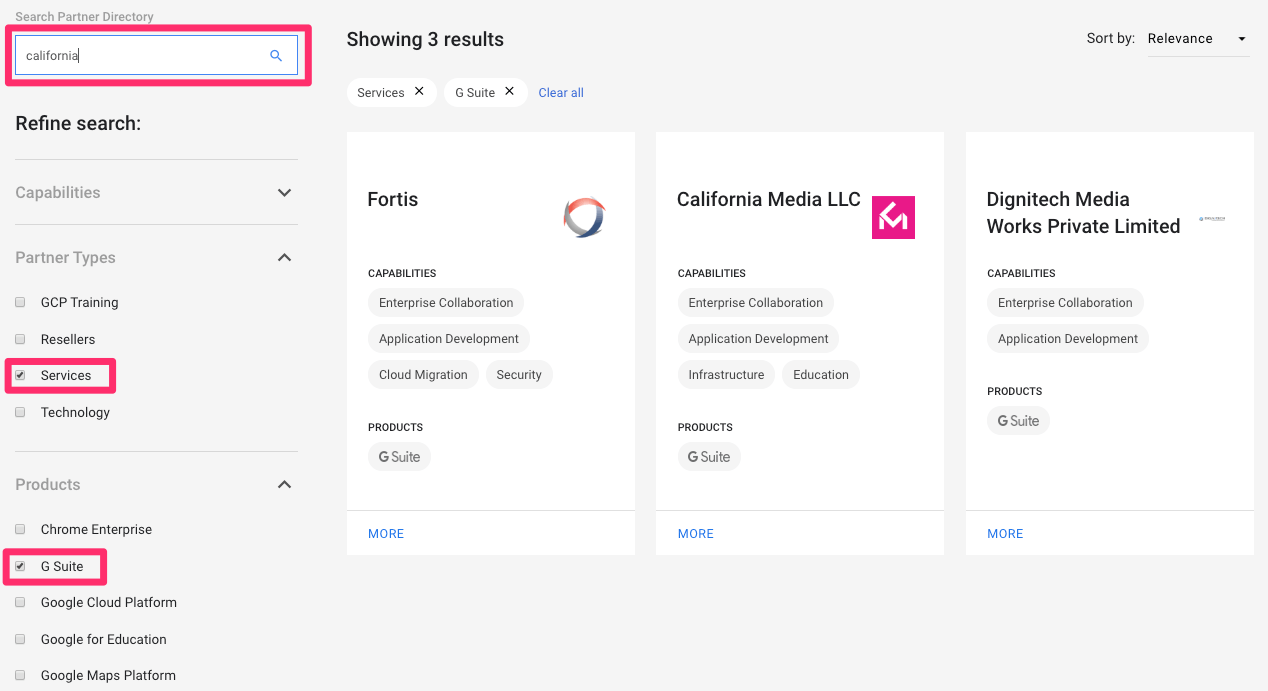Enable the Google Maps Platform checkbox
Image resolution: width=1268 pixels, height=691 pixels.
[20, 675]
